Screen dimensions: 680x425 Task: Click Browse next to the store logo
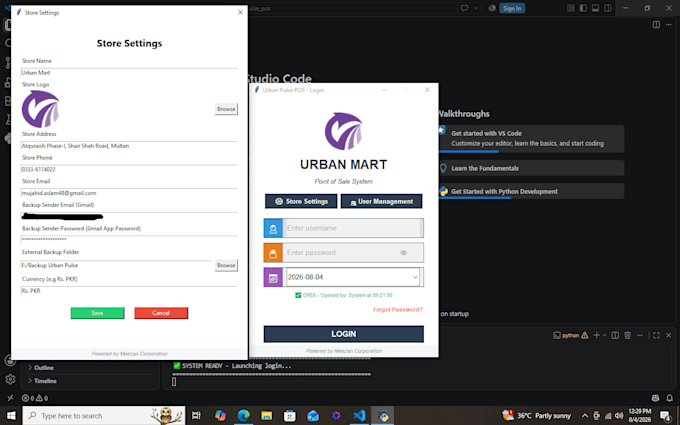[x=226, y=109]
